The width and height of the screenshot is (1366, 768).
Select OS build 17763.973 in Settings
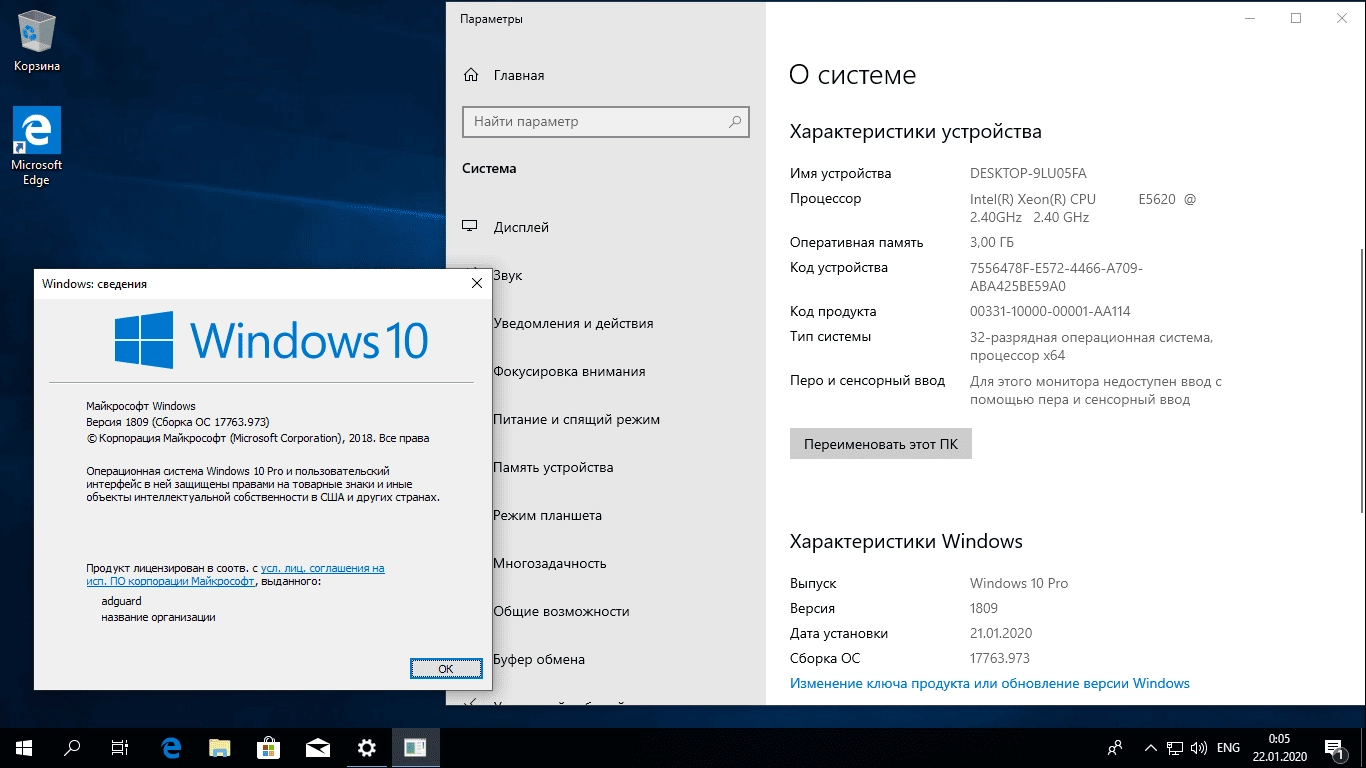click(1000, 658)
